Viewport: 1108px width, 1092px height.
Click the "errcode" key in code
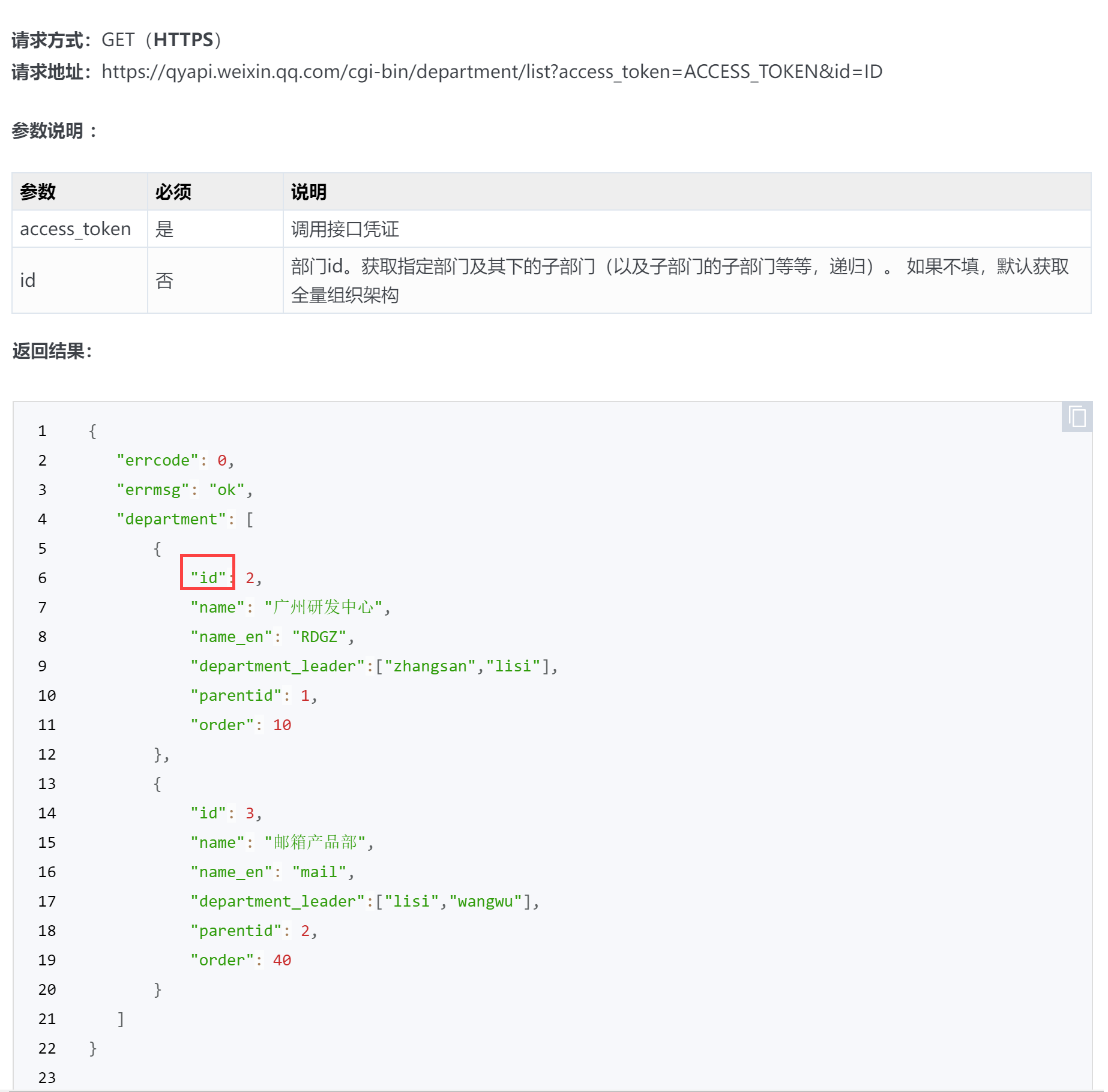(x=157, y=460)
